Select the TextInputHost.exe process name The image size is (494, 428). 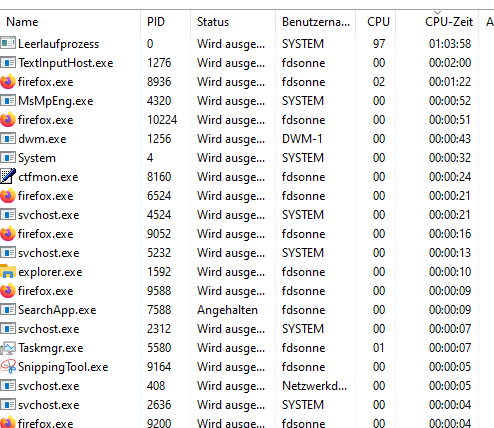[66, 63]
